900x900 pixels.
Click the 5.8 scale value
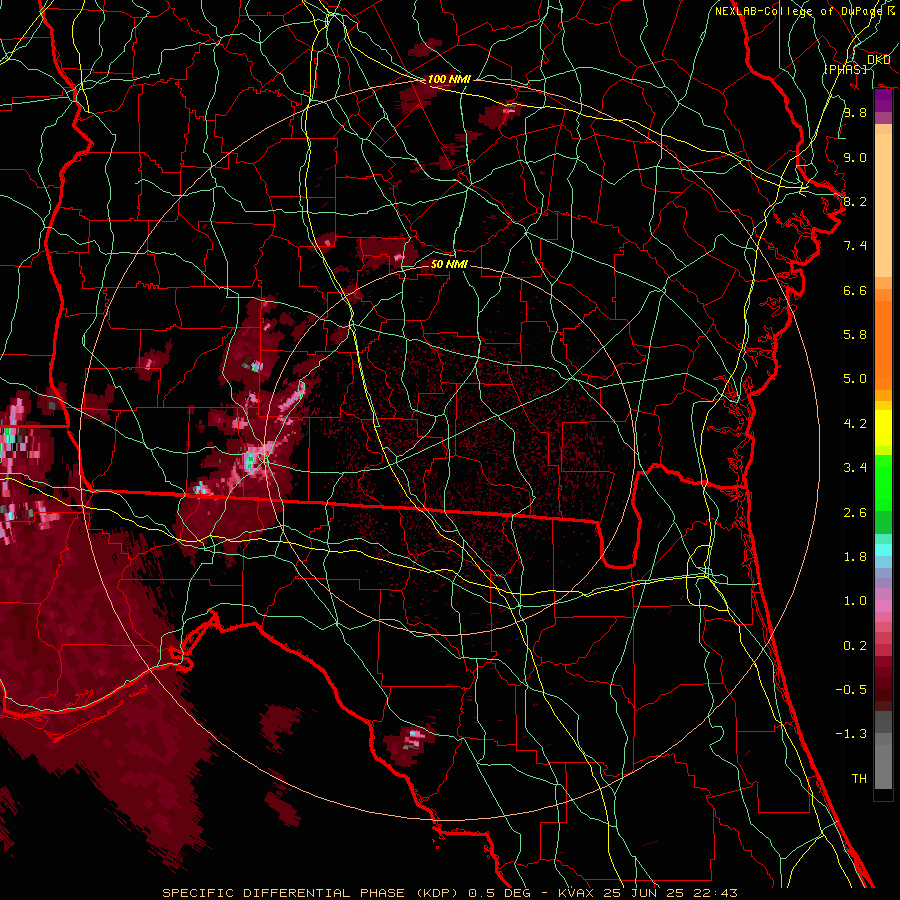click(x=855, y=335)
